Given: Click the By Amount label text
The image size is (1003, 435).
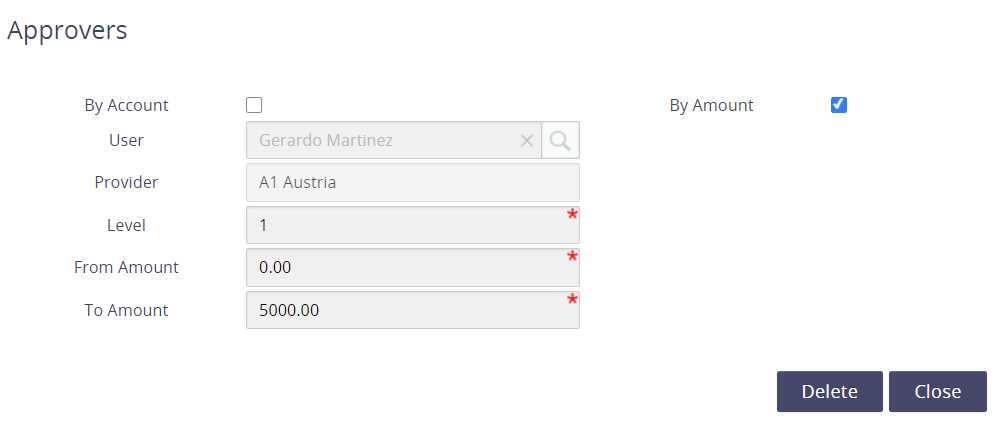Looking at the screenshot, I should pos(711,105).
